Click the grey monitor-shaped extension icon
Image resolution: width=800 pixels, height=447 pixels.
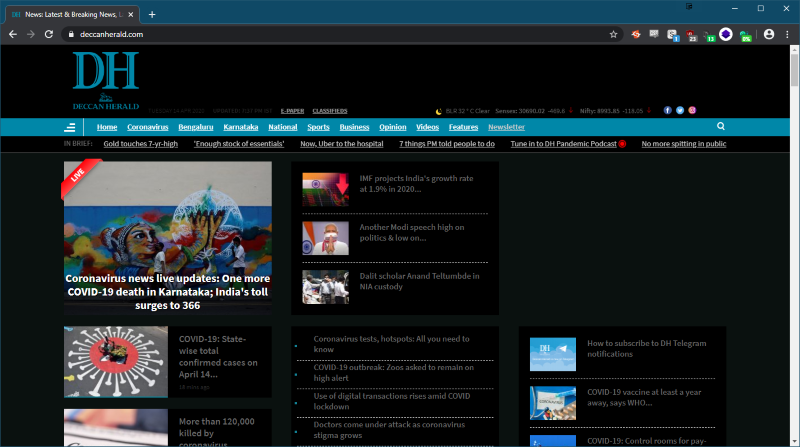pyautogui.click(x=654, y=34)
